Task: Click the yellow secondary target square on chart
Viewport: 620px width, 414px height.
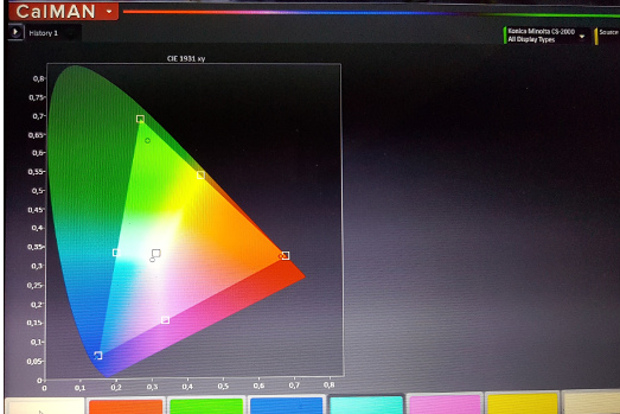Action: (200, 175)
